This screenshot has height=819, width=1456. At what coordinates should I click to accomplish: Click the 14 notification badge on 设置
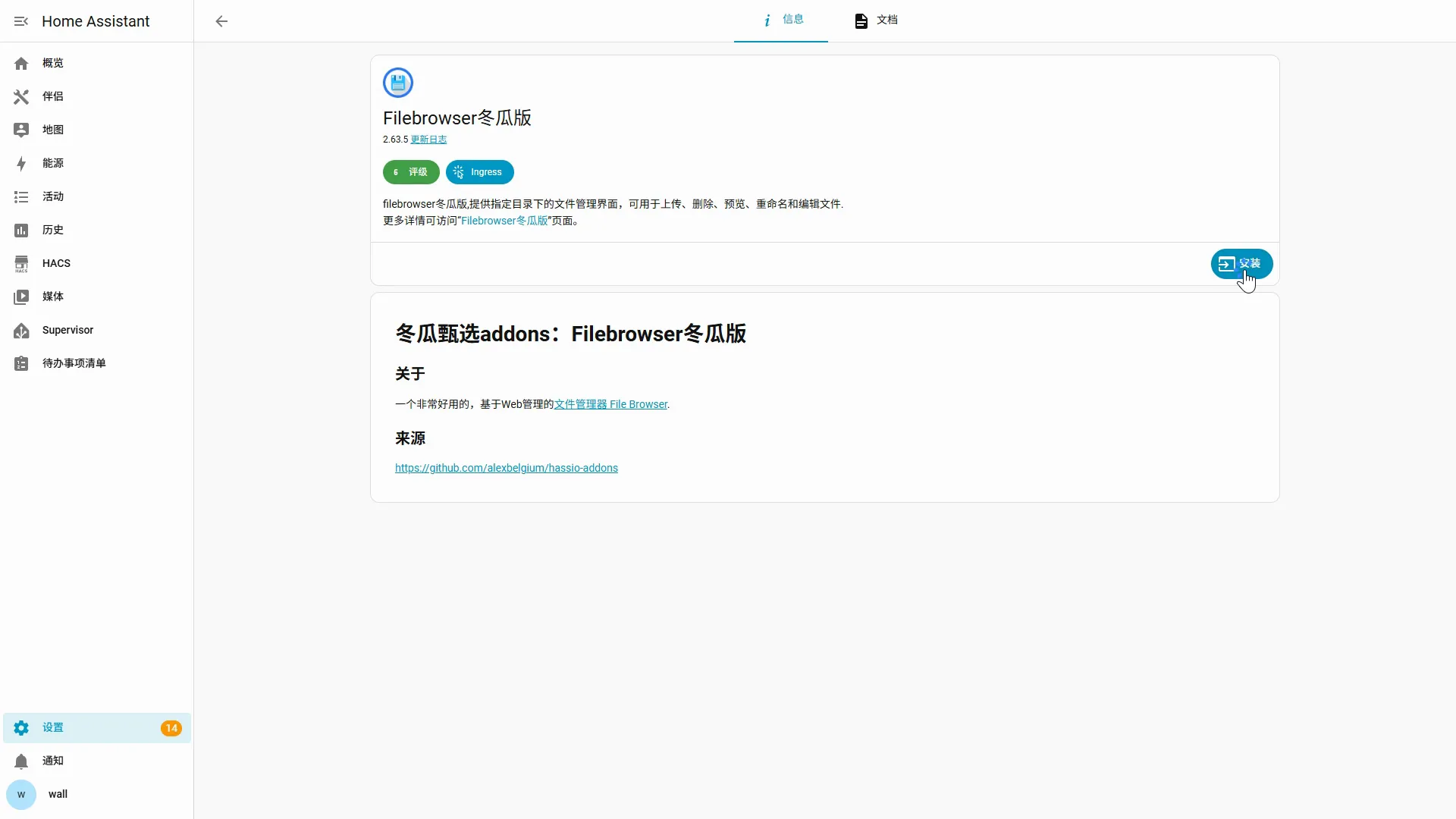click(x=171, y=728)
